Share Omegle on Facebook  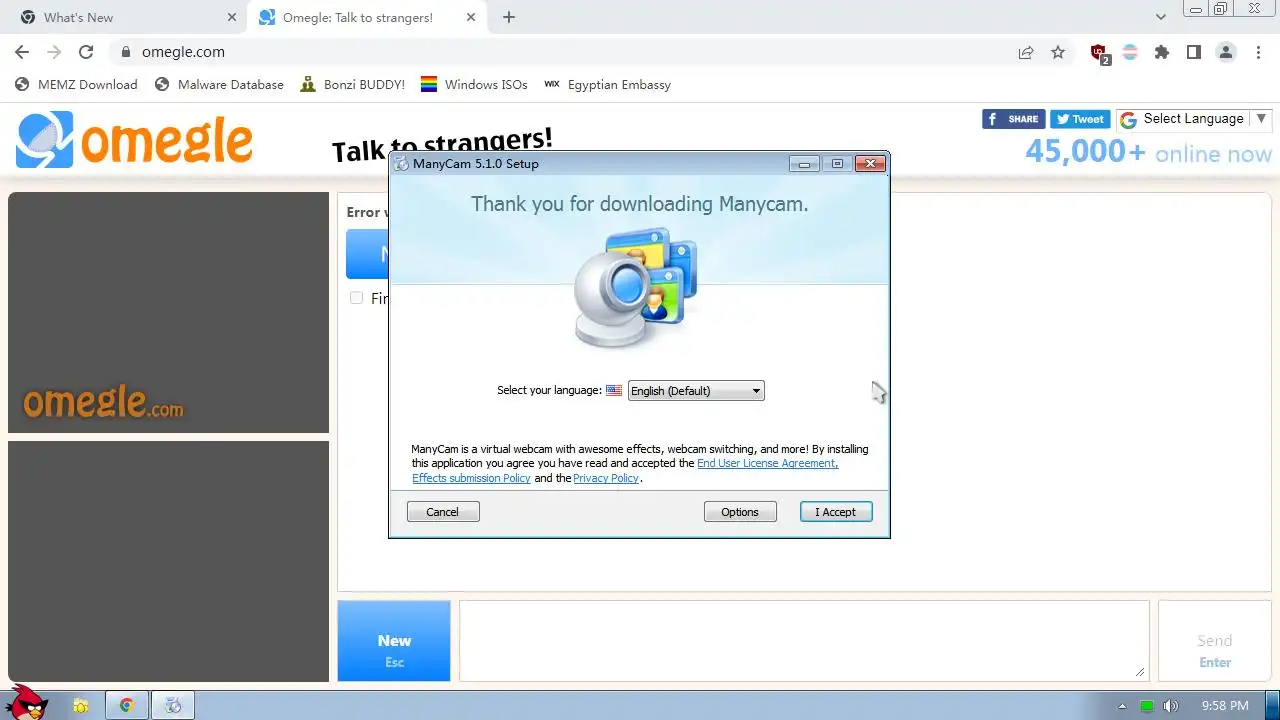click(1014, 119)
